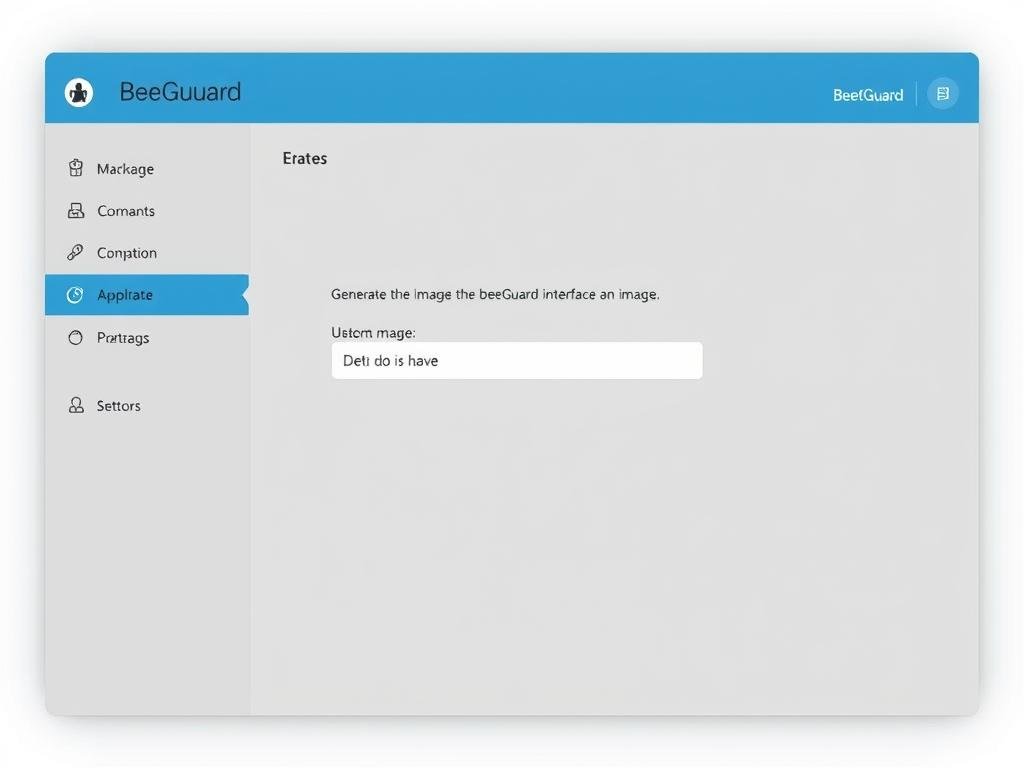Select the highlighted Applrate item
This screenshot has width=1024, height=768.
click(x=125, y=295)
